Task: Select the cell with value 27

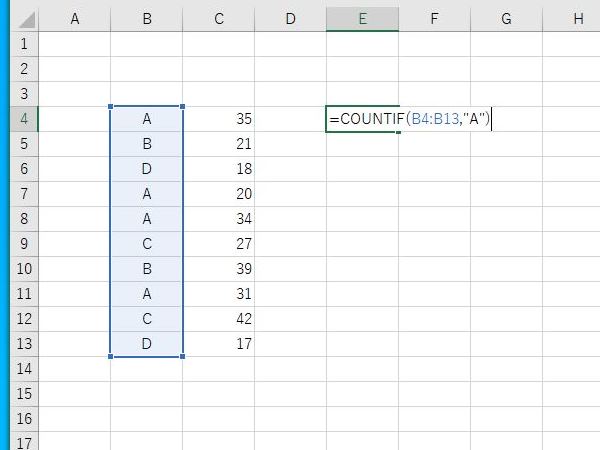Action: tap(219, 244)
